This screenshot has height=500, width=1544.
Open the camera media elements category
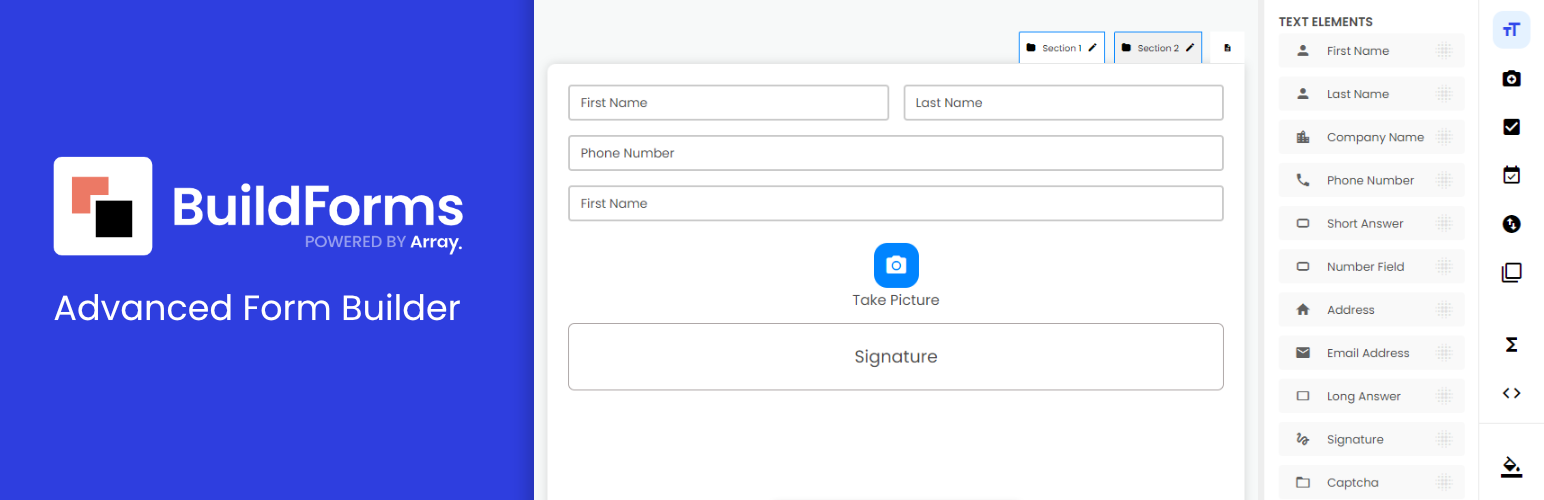[x=1511, y=78]
